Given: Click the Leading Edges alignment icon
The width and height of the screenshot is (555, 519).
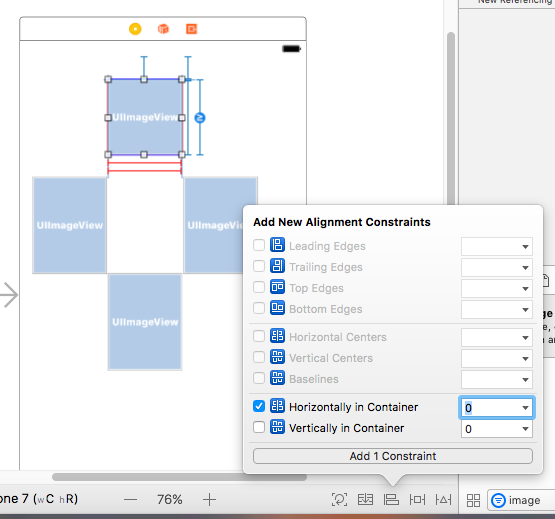Looking at the screenshot, I should (x=278, y=245).
